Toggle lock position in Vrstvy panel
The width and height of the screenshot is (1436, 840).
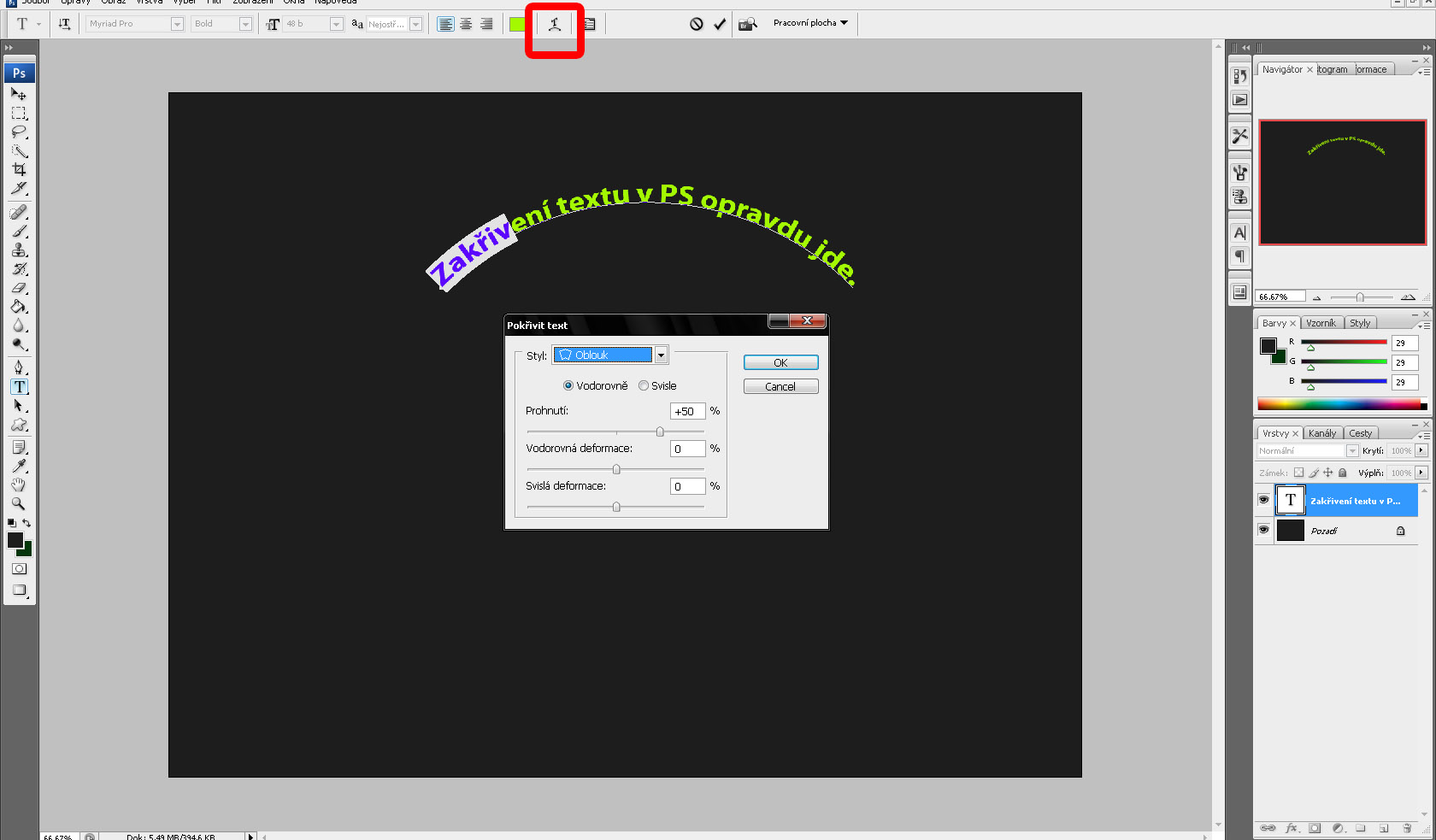point(1327,473)
